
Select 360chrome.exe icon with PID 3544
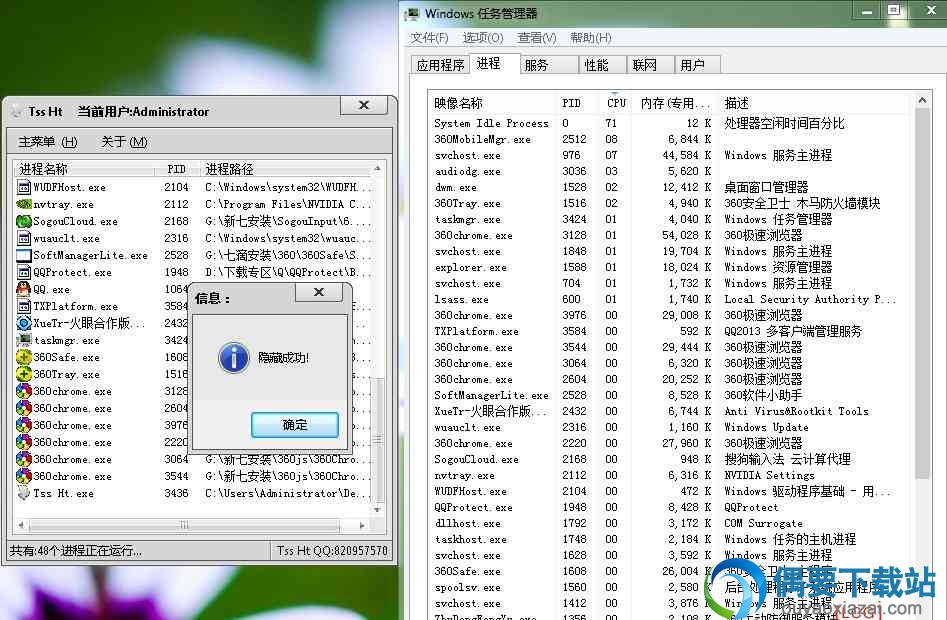coord(24,476)
